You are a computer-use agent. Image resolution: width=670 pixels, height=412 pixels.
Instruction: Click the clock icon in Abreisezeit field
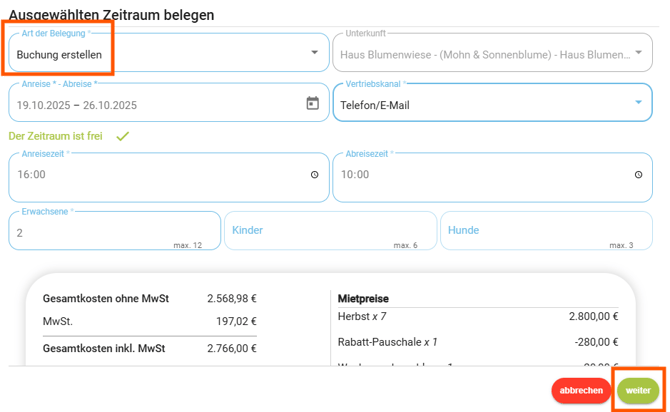[x=638, y=174]
